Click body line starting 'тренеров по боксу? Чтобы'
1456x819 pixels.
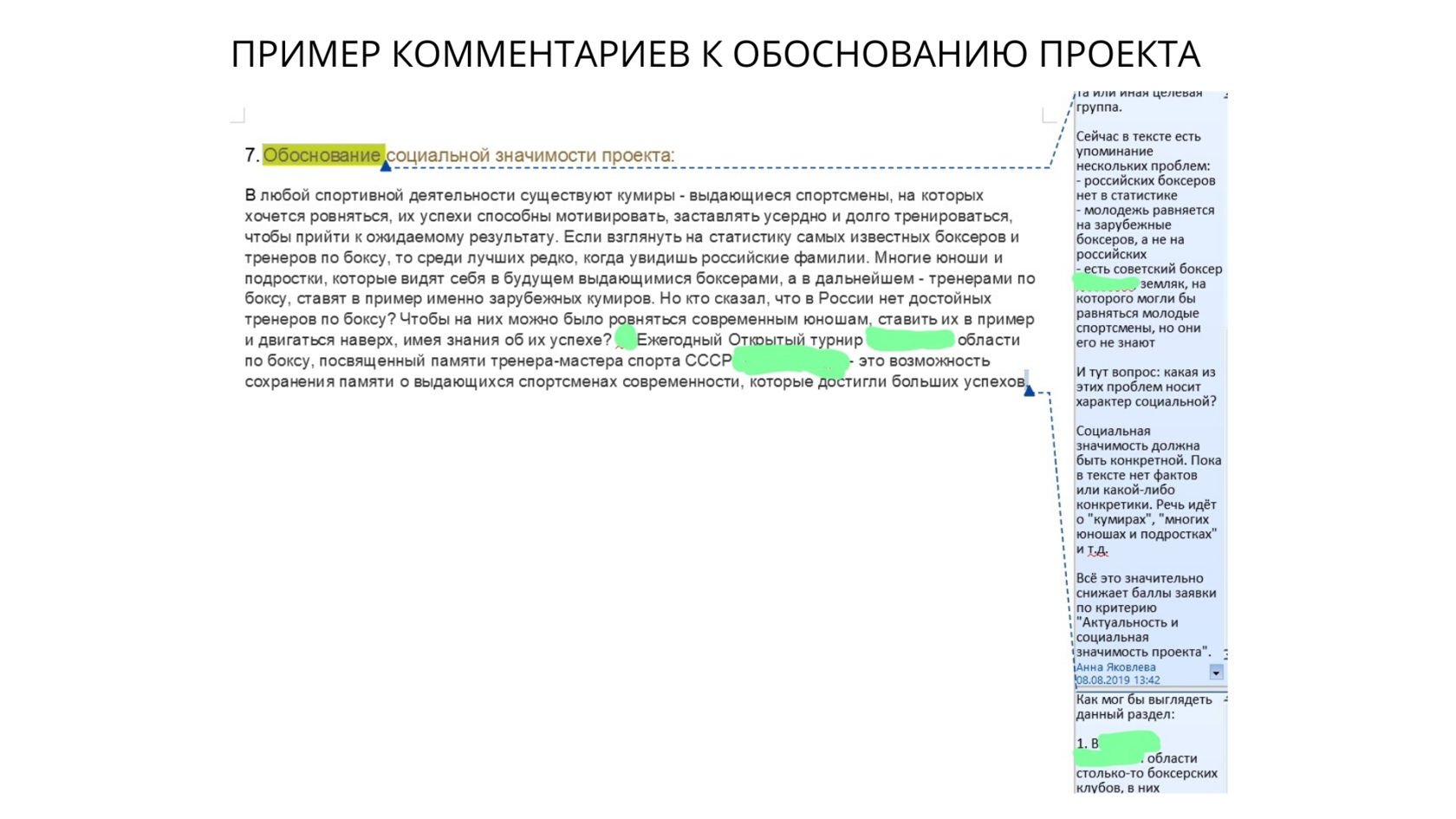tap(639, 319)
